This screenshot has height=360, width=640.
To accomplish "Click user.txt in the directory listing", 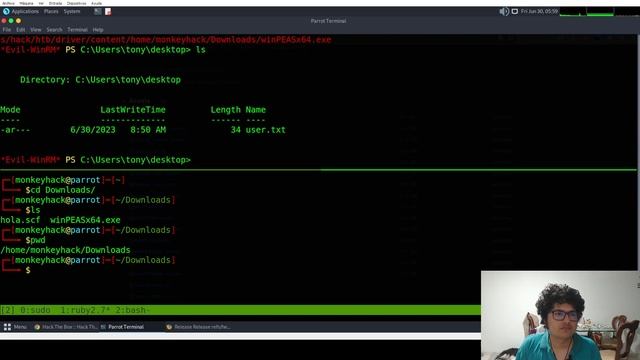I will [x=265, y=130].
